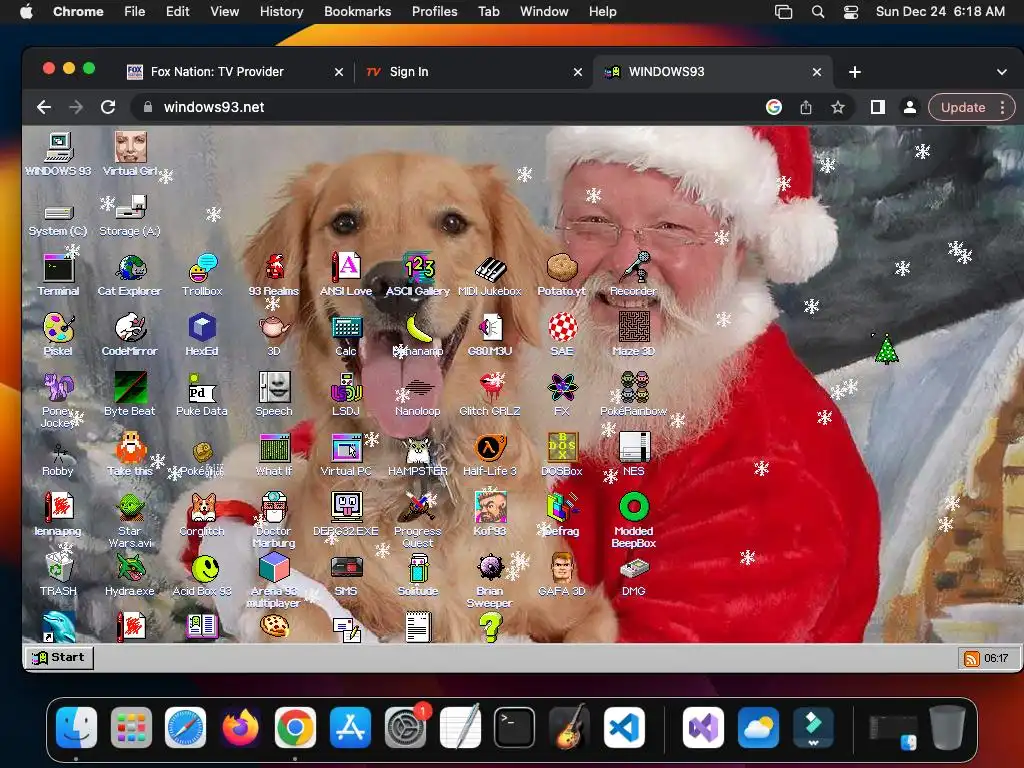
Task: Click the Chrome Update button
Action: point(963,107)
